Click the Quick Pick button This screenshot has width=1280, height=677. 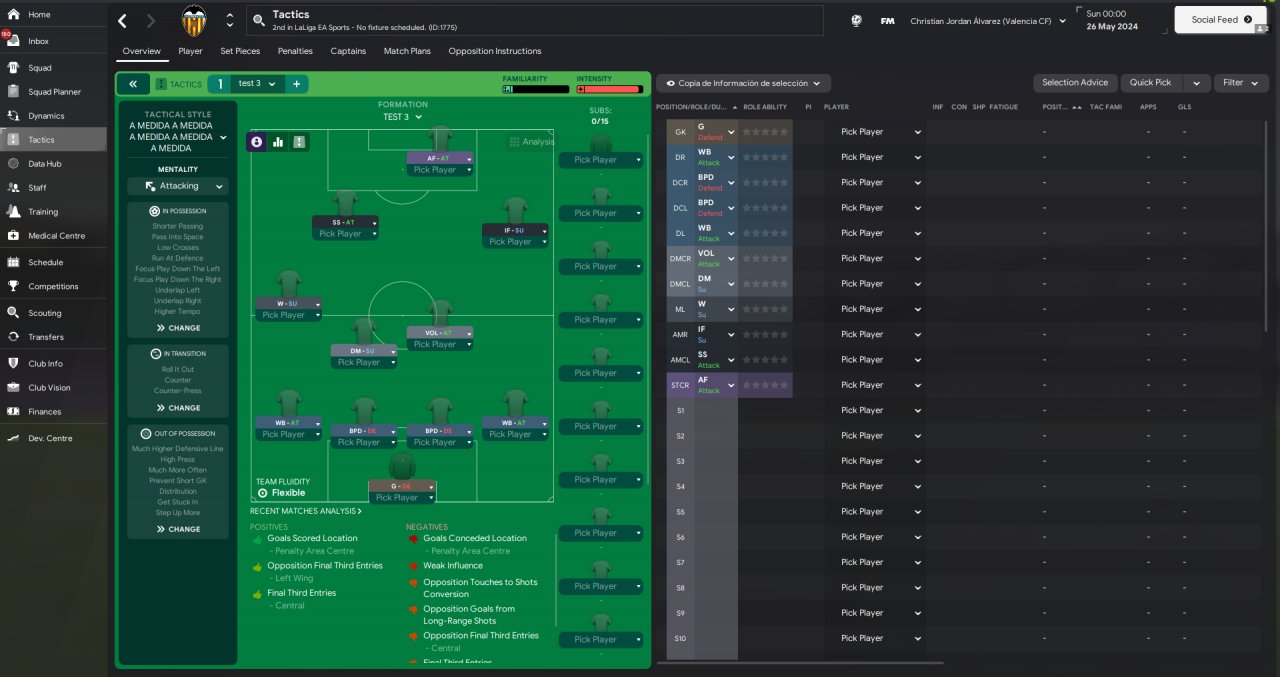point(1150,83)
